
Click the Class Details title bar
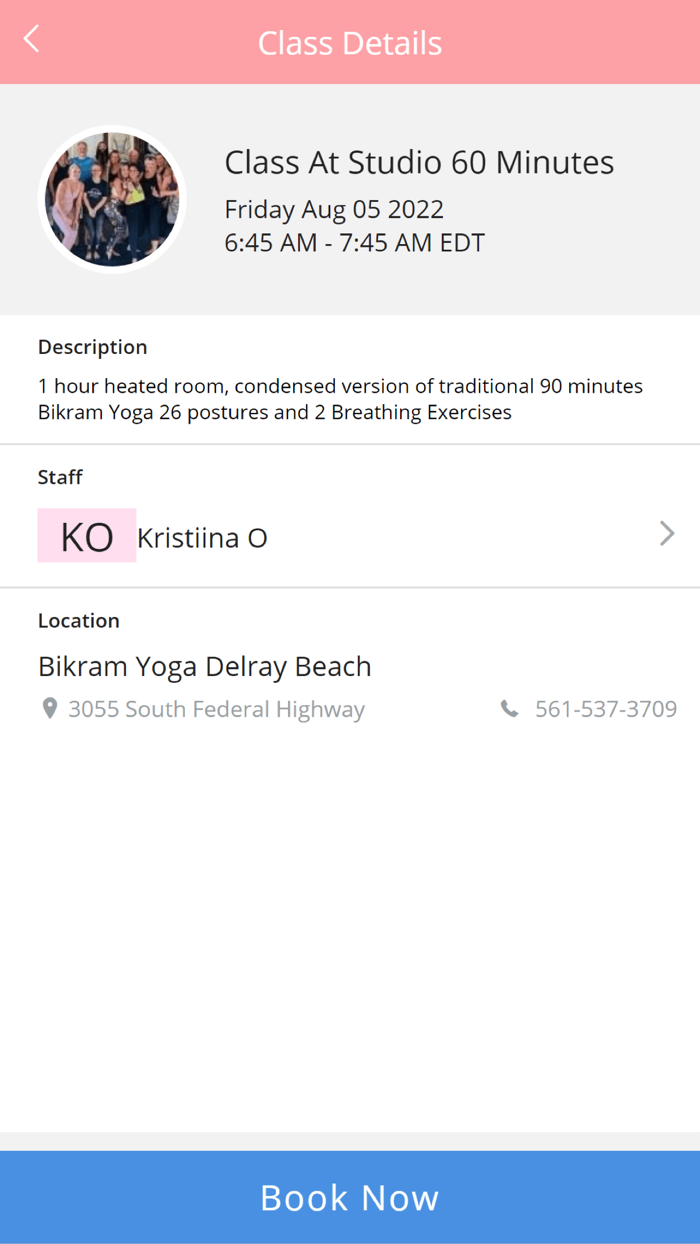click(349, 42)
